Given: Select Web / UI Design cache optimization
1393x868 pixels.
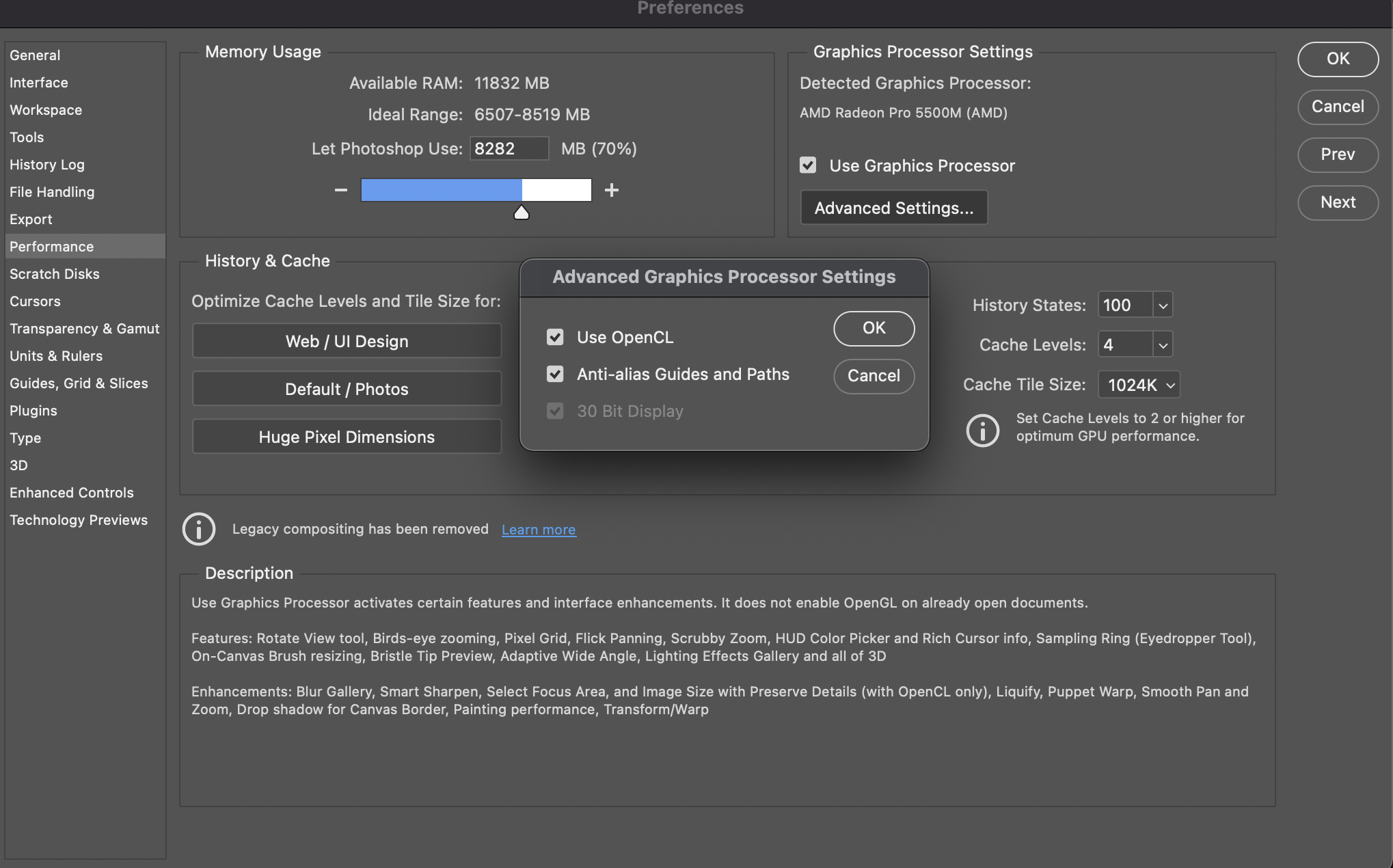Looking at the screenshot, I should pos(346,339).
